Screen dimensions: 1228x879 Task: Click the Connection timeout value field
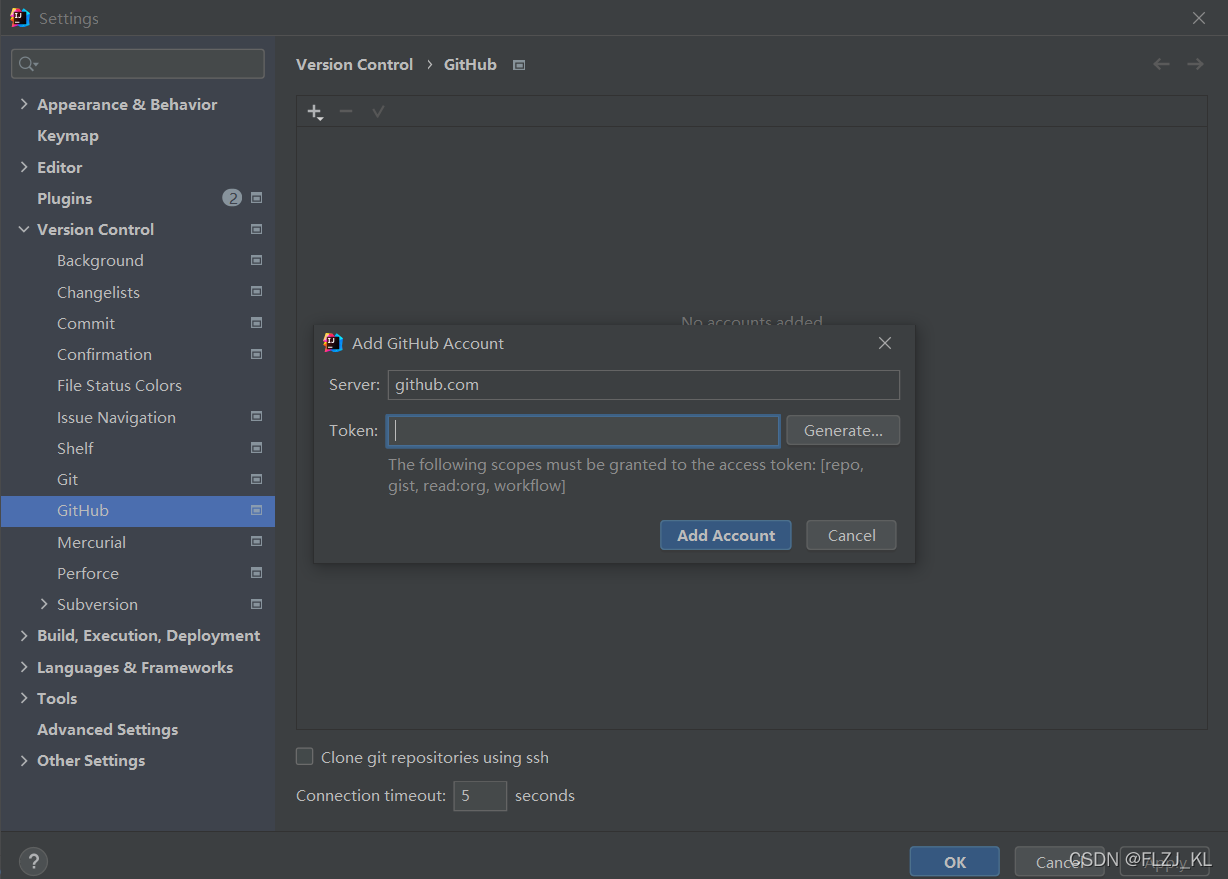pyautogui.click(x=480, y=796)
